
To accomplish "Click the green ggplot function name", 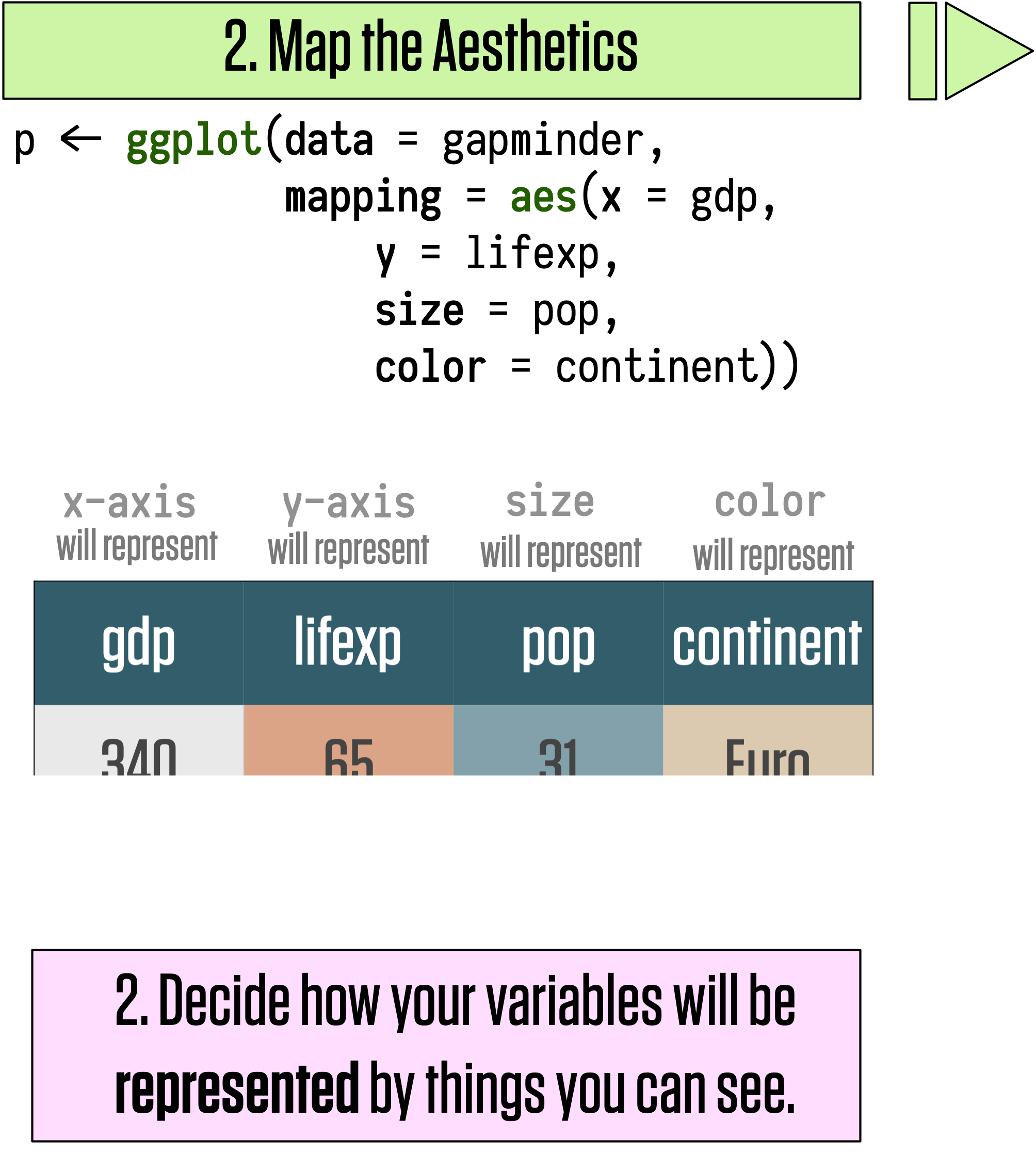I will pos(193,140).
